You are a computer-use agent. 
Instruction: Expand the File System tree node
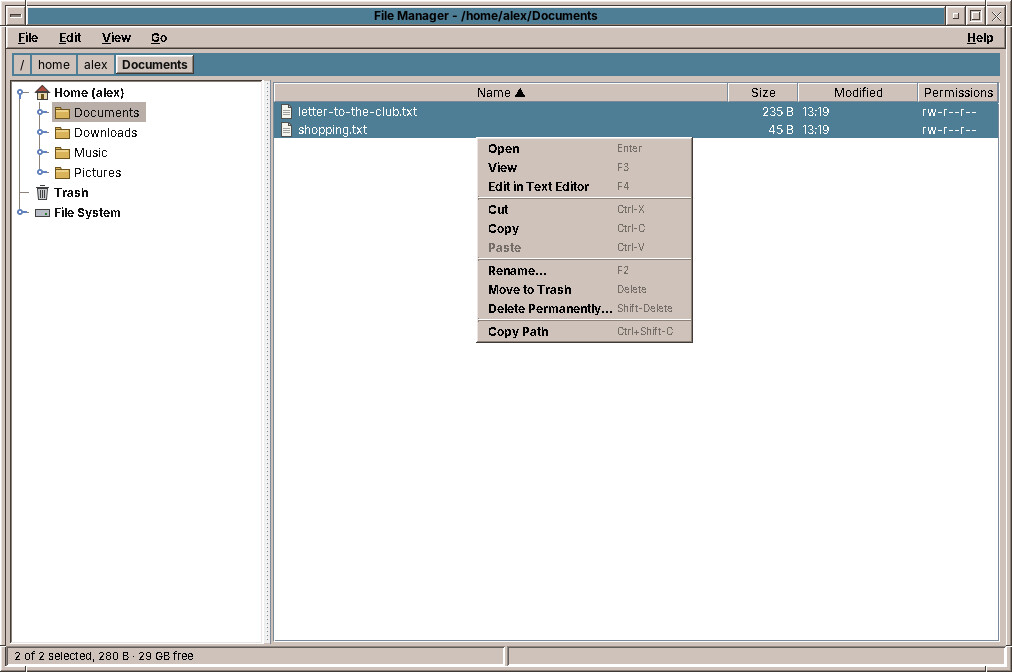21,212
